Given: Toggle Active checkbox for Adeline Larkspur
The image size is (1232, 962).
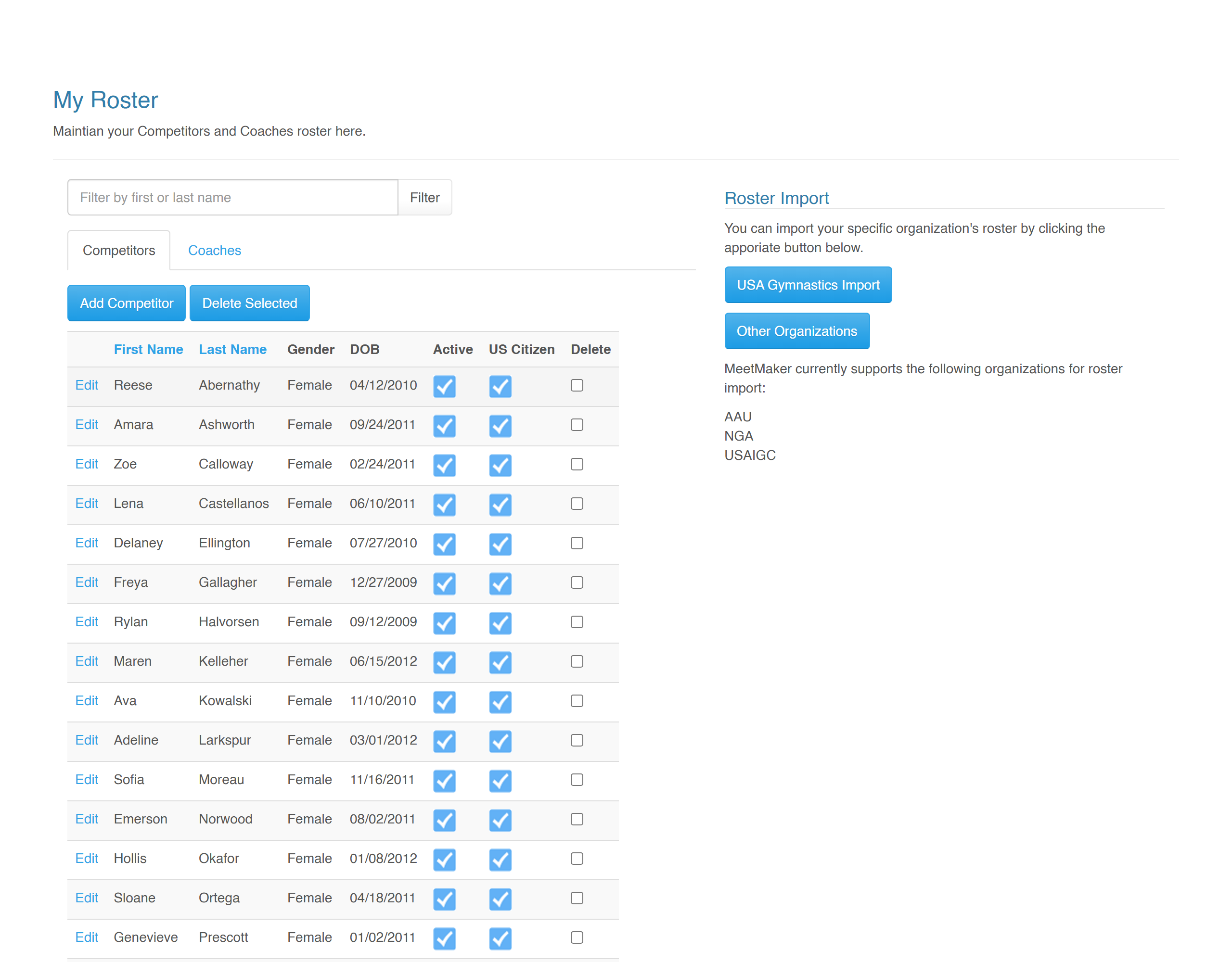Looking at the screenshot, I should 445,742.
